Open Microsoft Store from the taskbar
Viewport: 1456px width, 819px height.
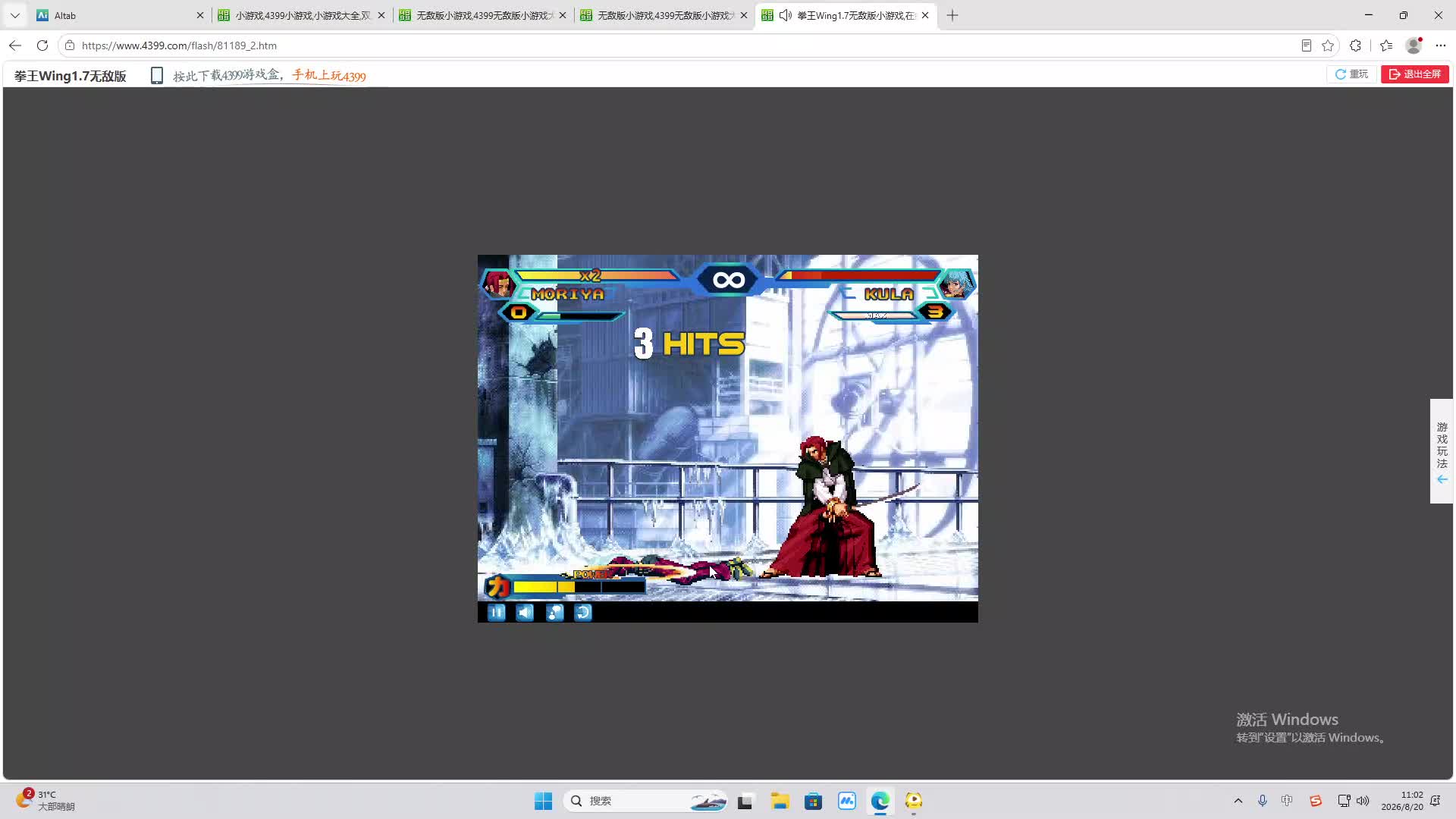pos(813,801)
